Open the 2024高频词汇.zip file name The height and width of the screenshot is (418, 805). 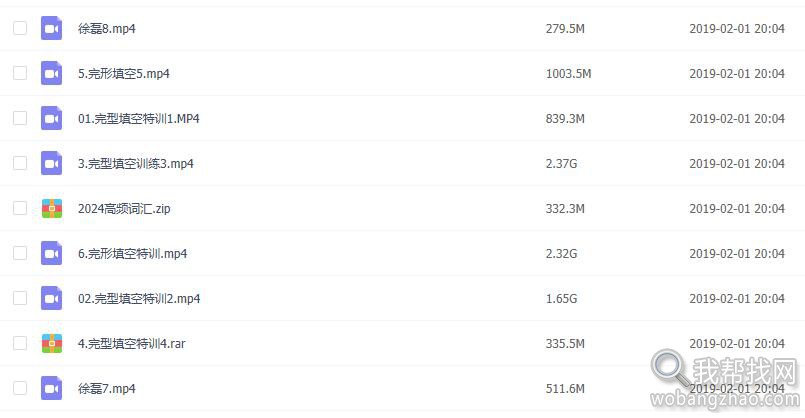pyautogui.click(x=124, y=208)
